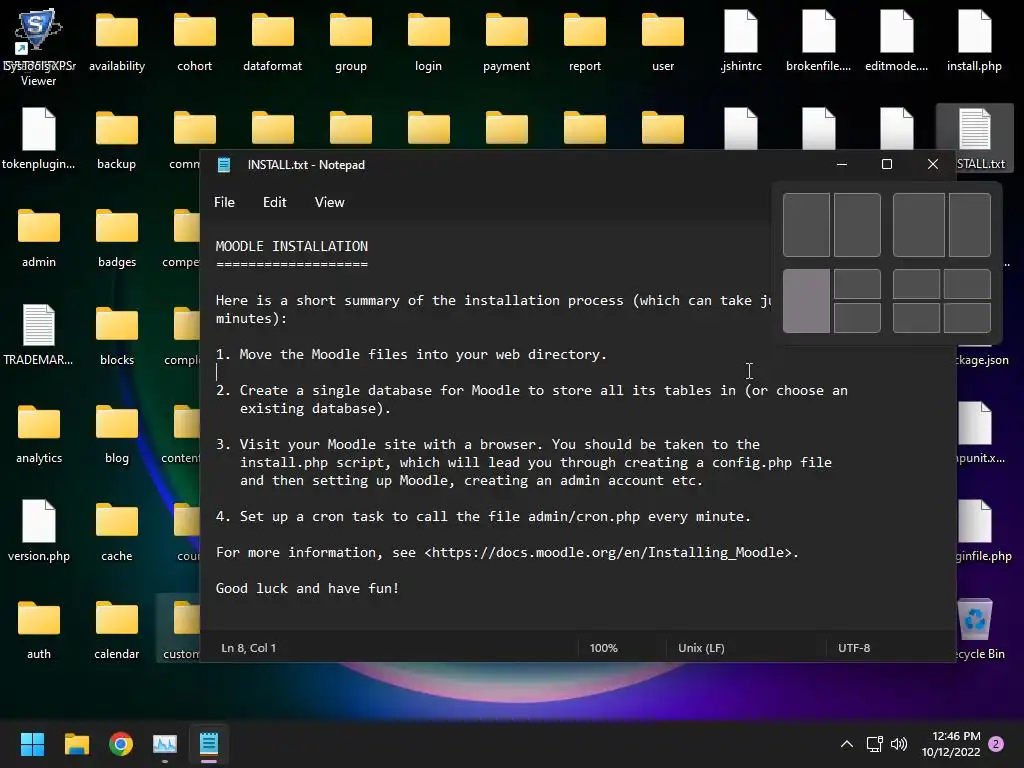Select the calendar folder on desktop
This screenshot has height=768, width=1024.
[117, 630]
